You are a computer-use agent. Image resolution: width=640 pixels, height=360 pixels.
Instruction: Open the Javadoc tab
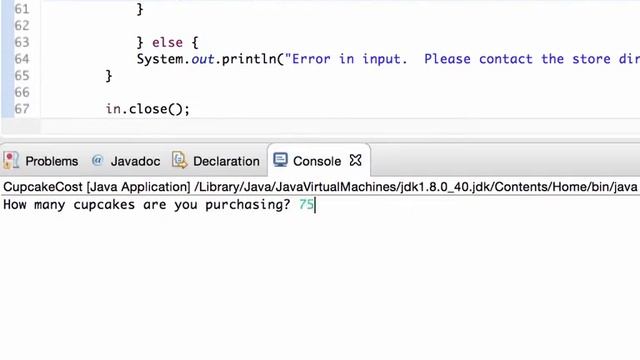(x=126, y=161)
